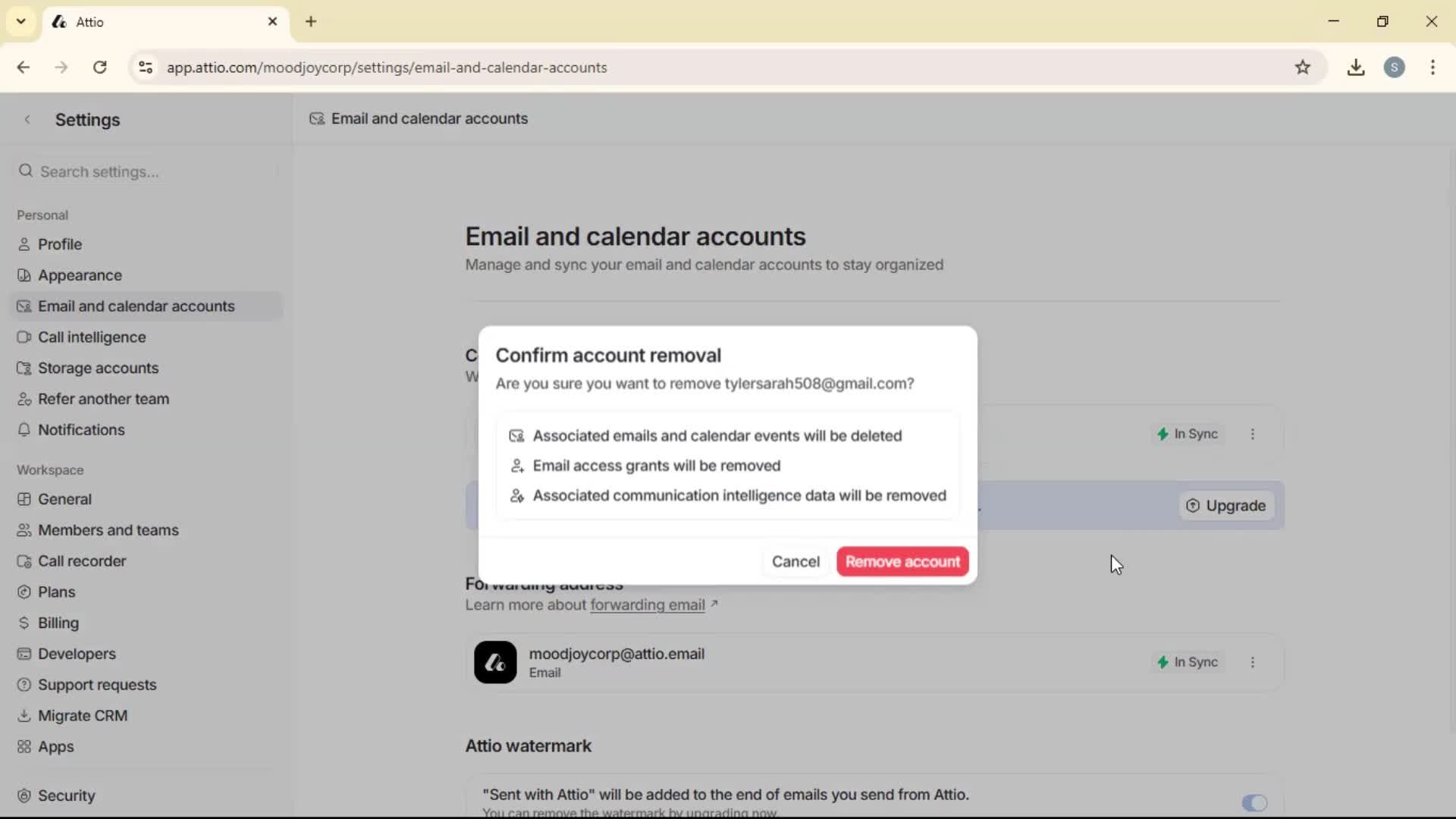The image size is (1456, 819).
Task: Open Members and teams settings
Action: coord(108,530)
